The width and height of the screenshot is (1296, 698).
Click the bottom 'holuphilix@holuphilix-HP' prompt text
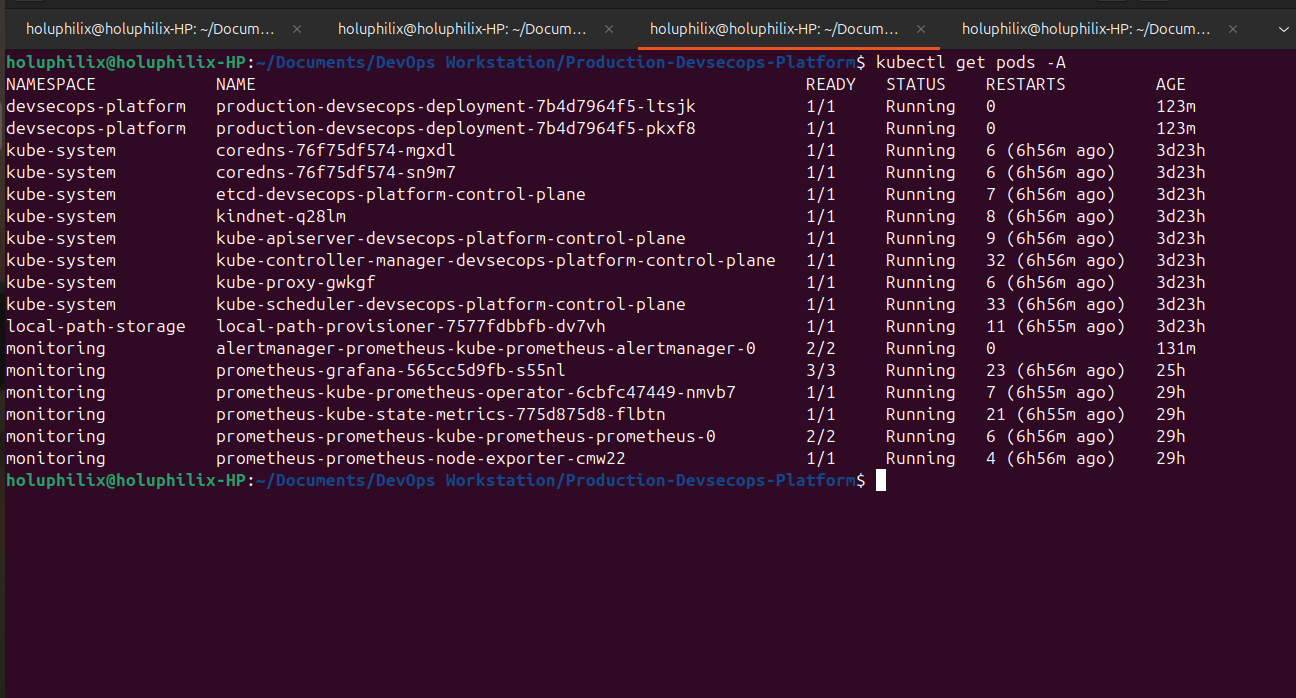click(126, 480)
